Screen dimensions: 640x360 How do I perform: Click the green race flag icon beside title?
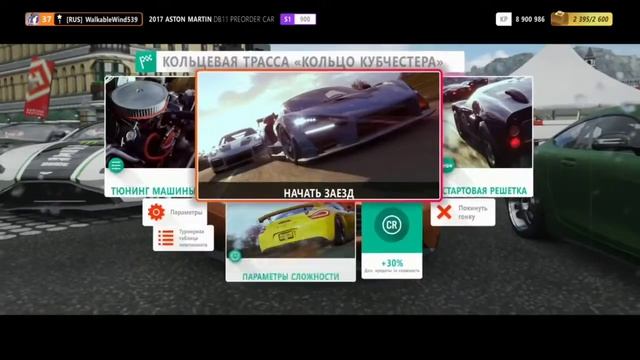146,62
